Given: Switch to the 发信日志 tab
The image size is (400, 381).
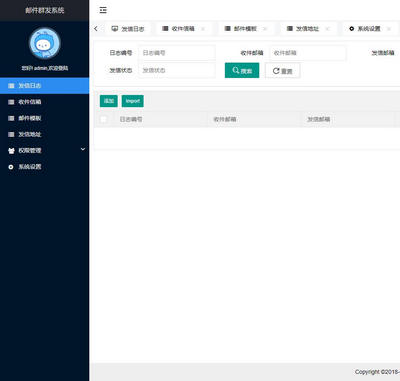Looking at the screenshot, I should pyautogui.click(x=128, y=29).
